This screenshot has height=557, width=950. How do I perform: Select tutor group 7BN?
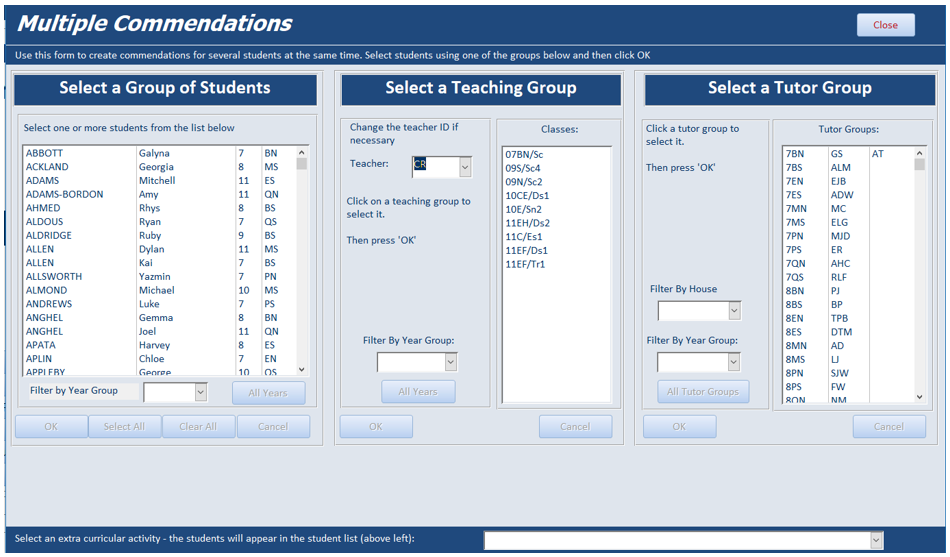pos(849,154)
